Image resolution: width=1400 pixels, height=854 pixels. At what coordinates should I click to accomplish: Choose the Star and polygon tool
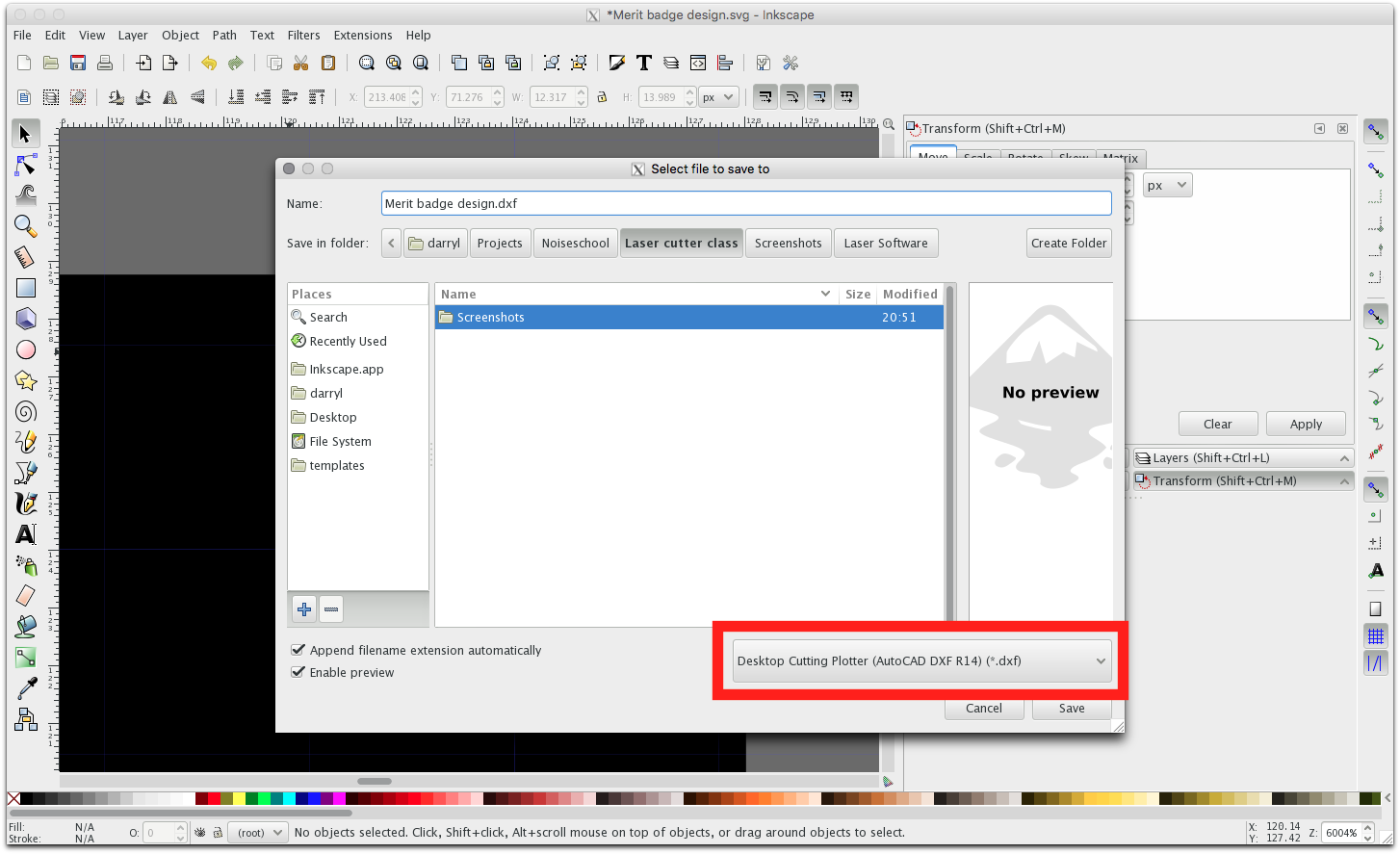[x=26, y=380]
